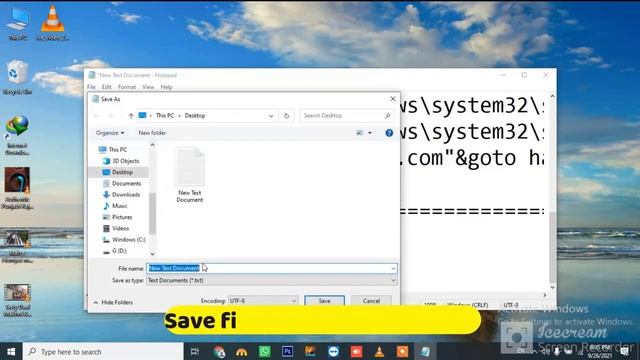Expand the address bar history dropdown
This screenshot has width=640, height=360.
coord(271,116)
